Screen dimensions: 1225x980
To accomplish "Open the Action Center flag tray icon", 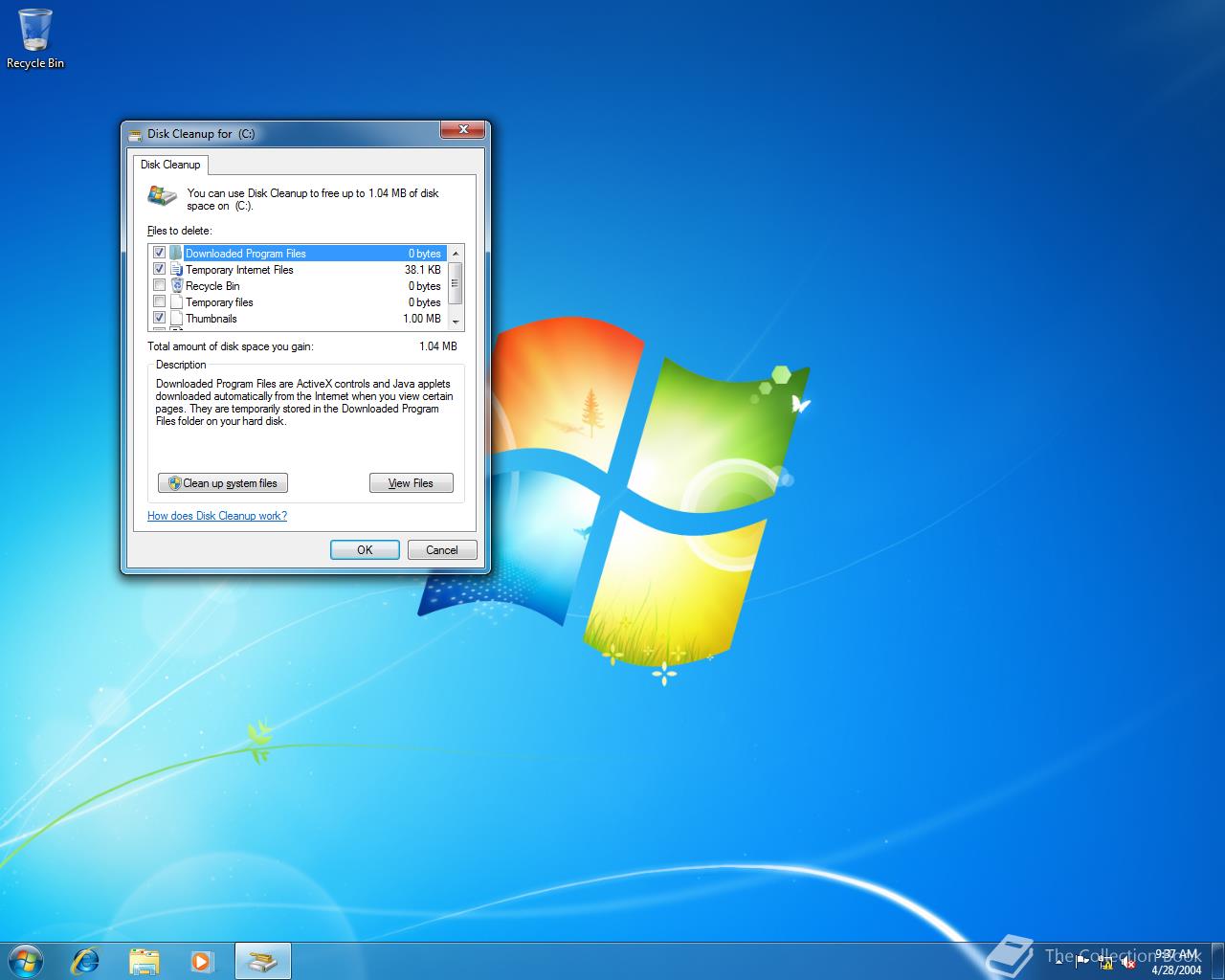I will click(x=1082, y=961).
